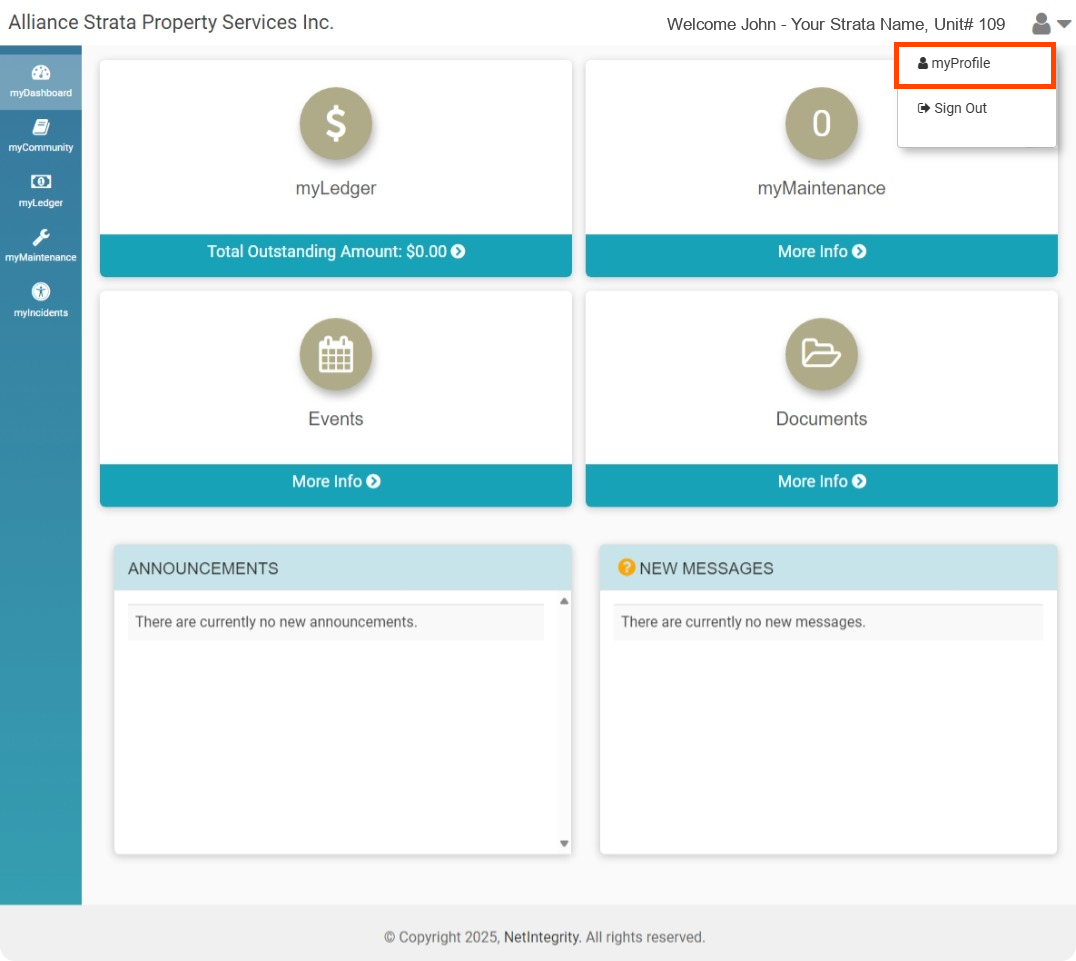Click the question mark icon beside New Messages
Screen dimensions: 1076x961
[627, 568]
